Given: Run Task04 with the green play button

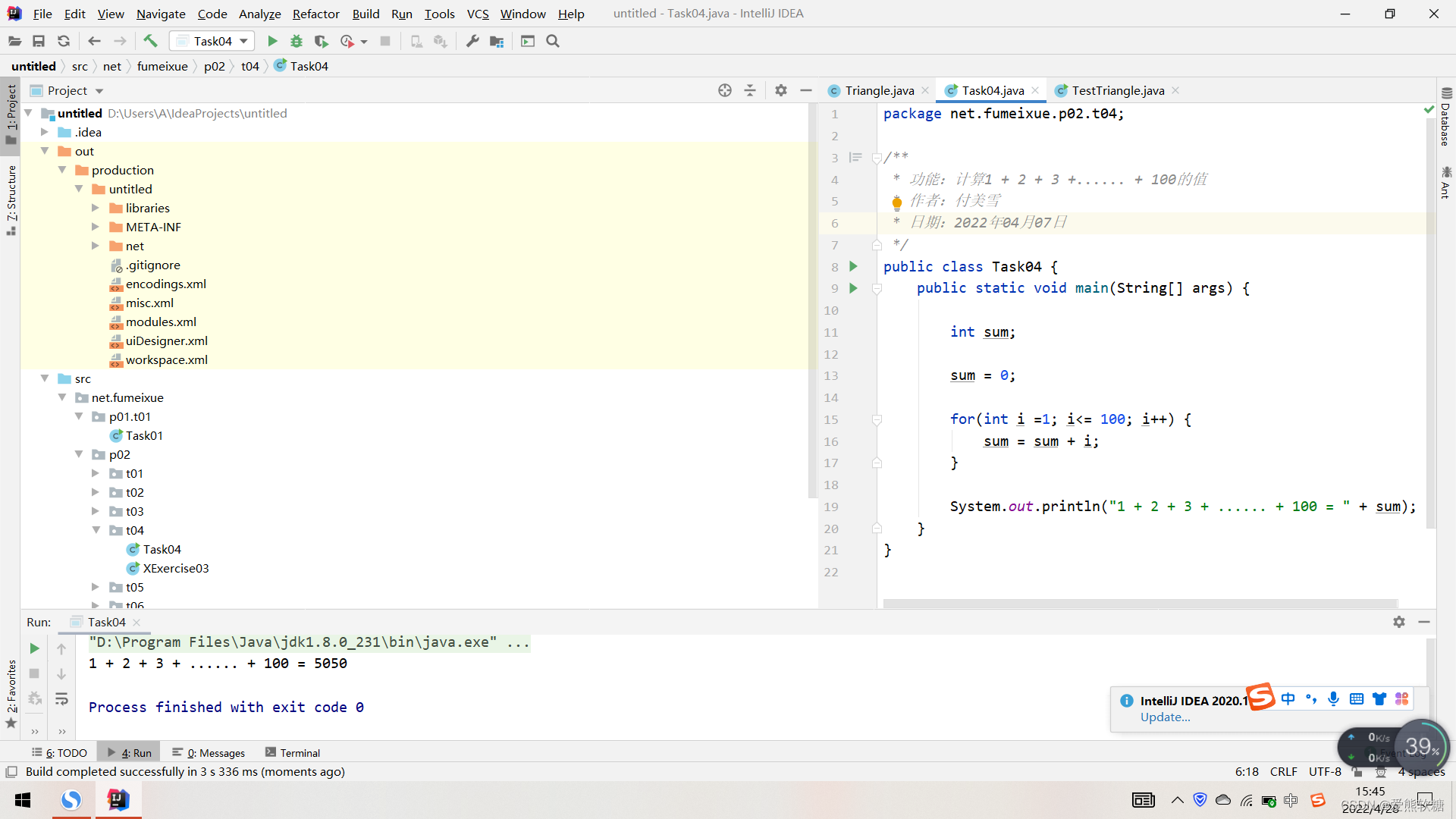Looking at the screenshot, I should (x=272, y=41).
